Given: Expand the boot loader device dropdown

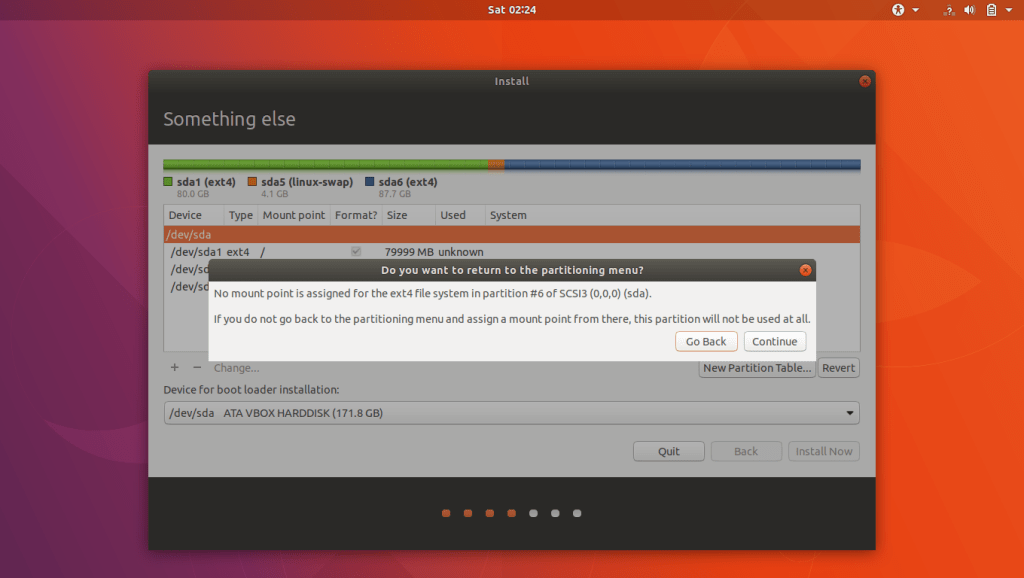Looking at the screenshot, I should (850, 413).
